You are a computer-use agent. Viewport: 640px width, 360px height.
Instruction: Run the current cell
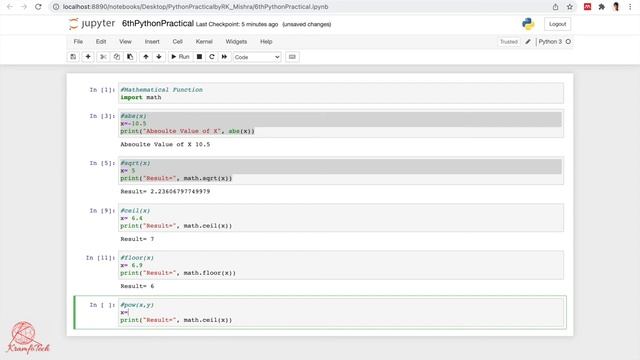180,57
